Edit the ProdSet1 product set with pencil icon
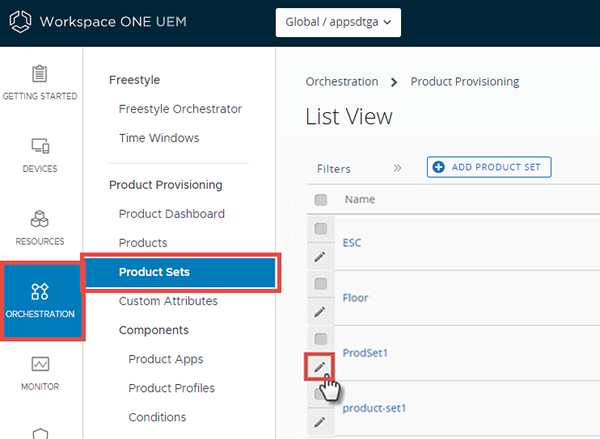 pyautogui.click(x=320, y=367)
